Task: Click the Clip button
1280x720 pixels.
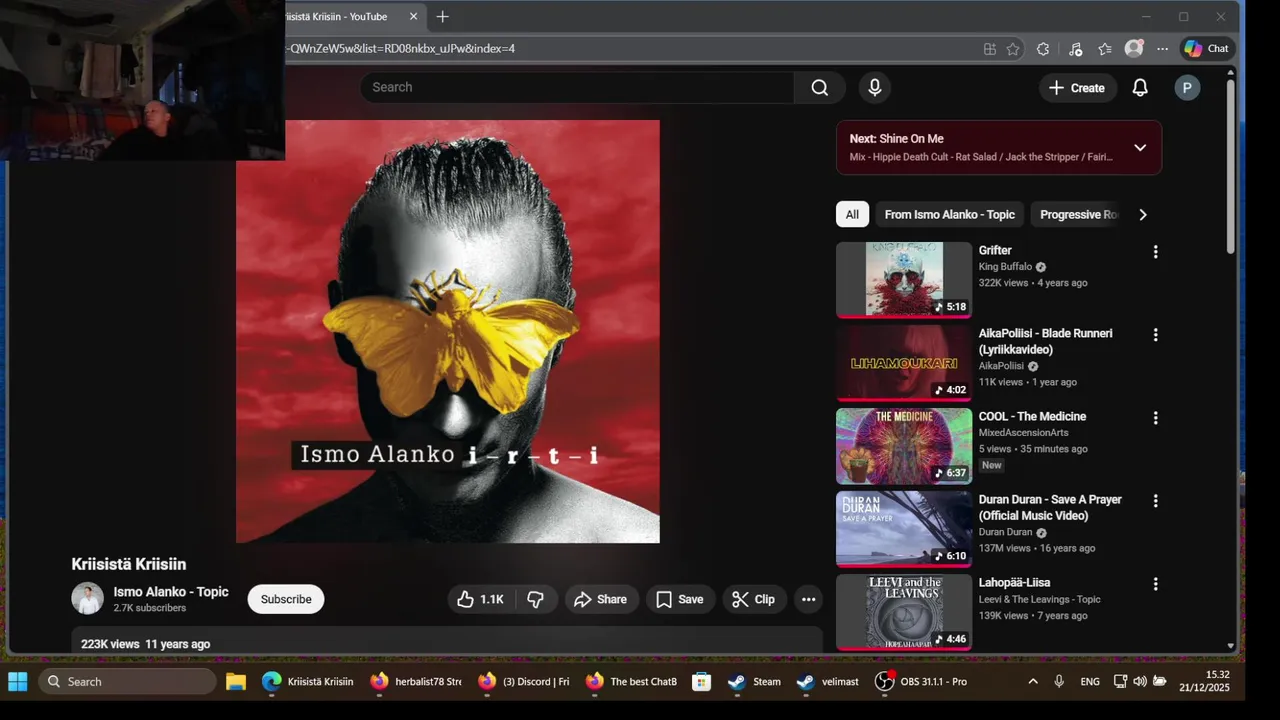Action: [x=754, y=599]
